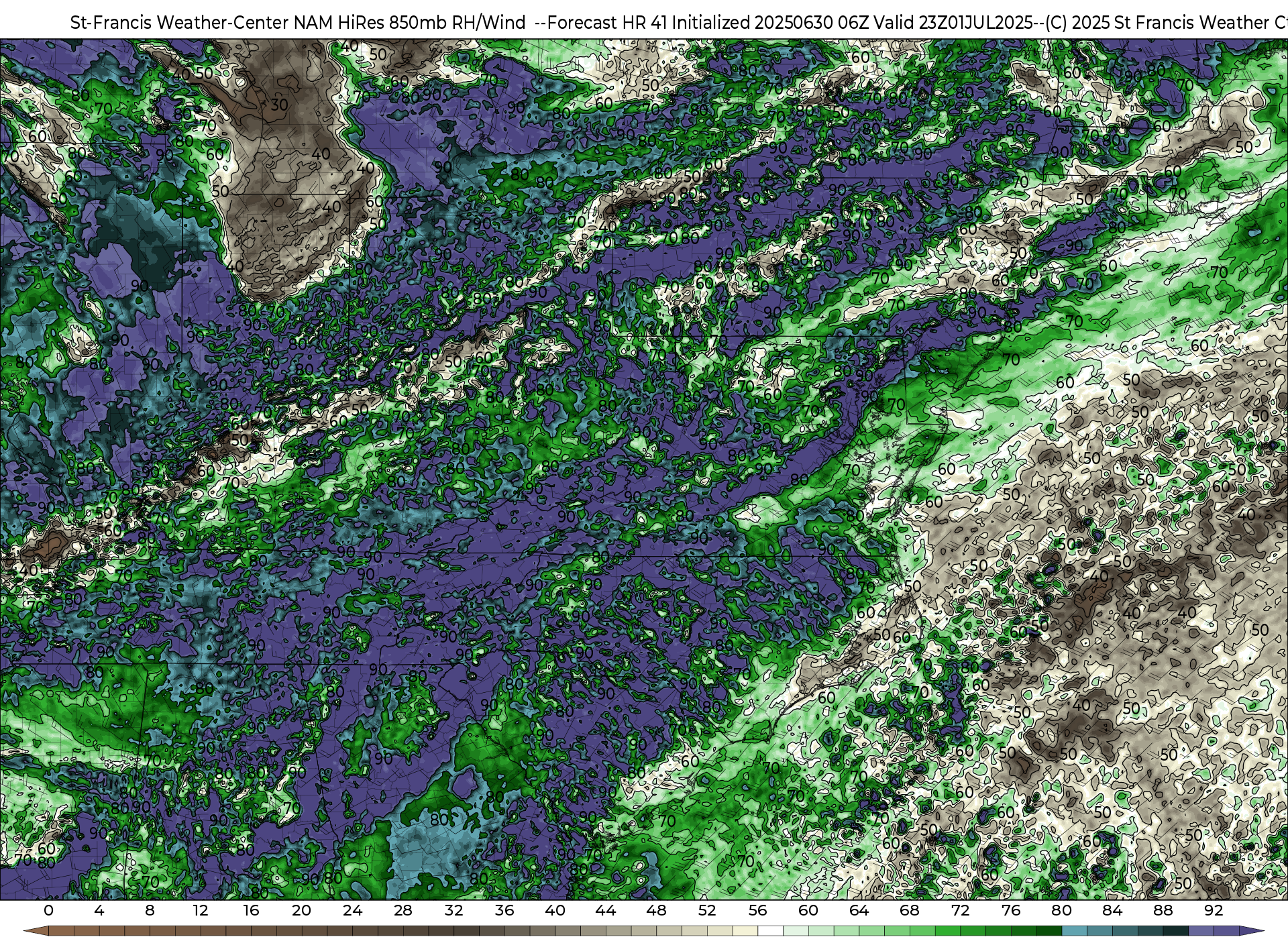Click the purple swatch at colorbar's right end

[x=1226, y=931]
